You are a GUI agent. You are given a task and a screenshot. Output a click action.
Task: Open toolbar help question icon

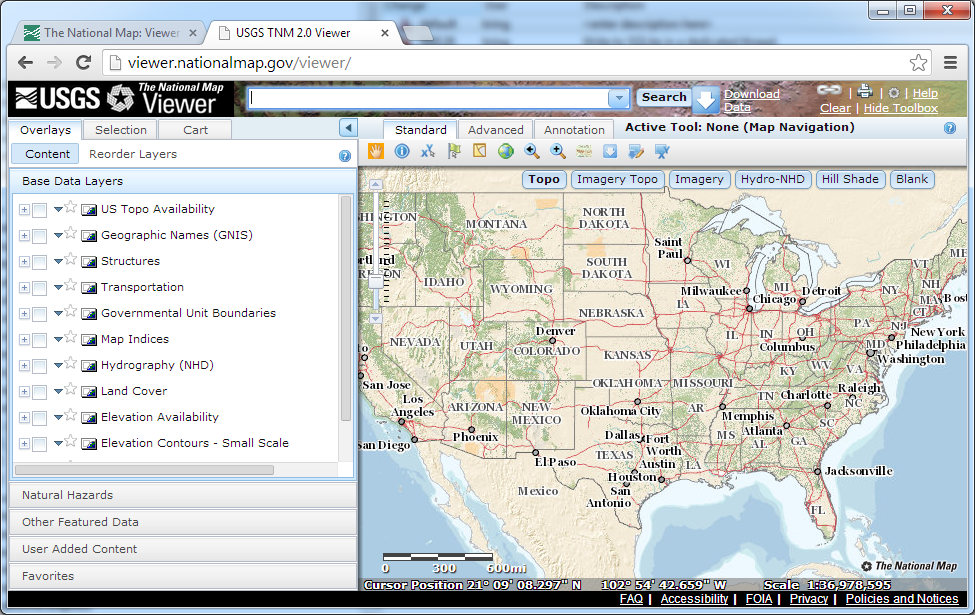pyautogui.click(x=950, y=128)
